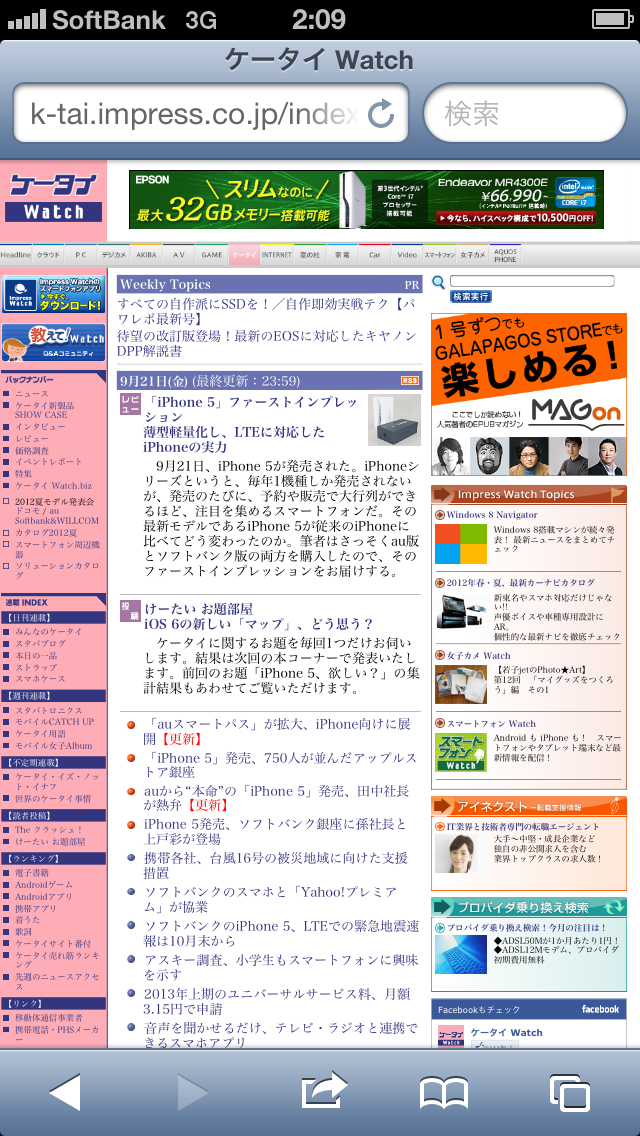Open the アスキー調査 小学生 news headline
The width and height of the screenshot is (640, 1136).
tap(280, 967)
